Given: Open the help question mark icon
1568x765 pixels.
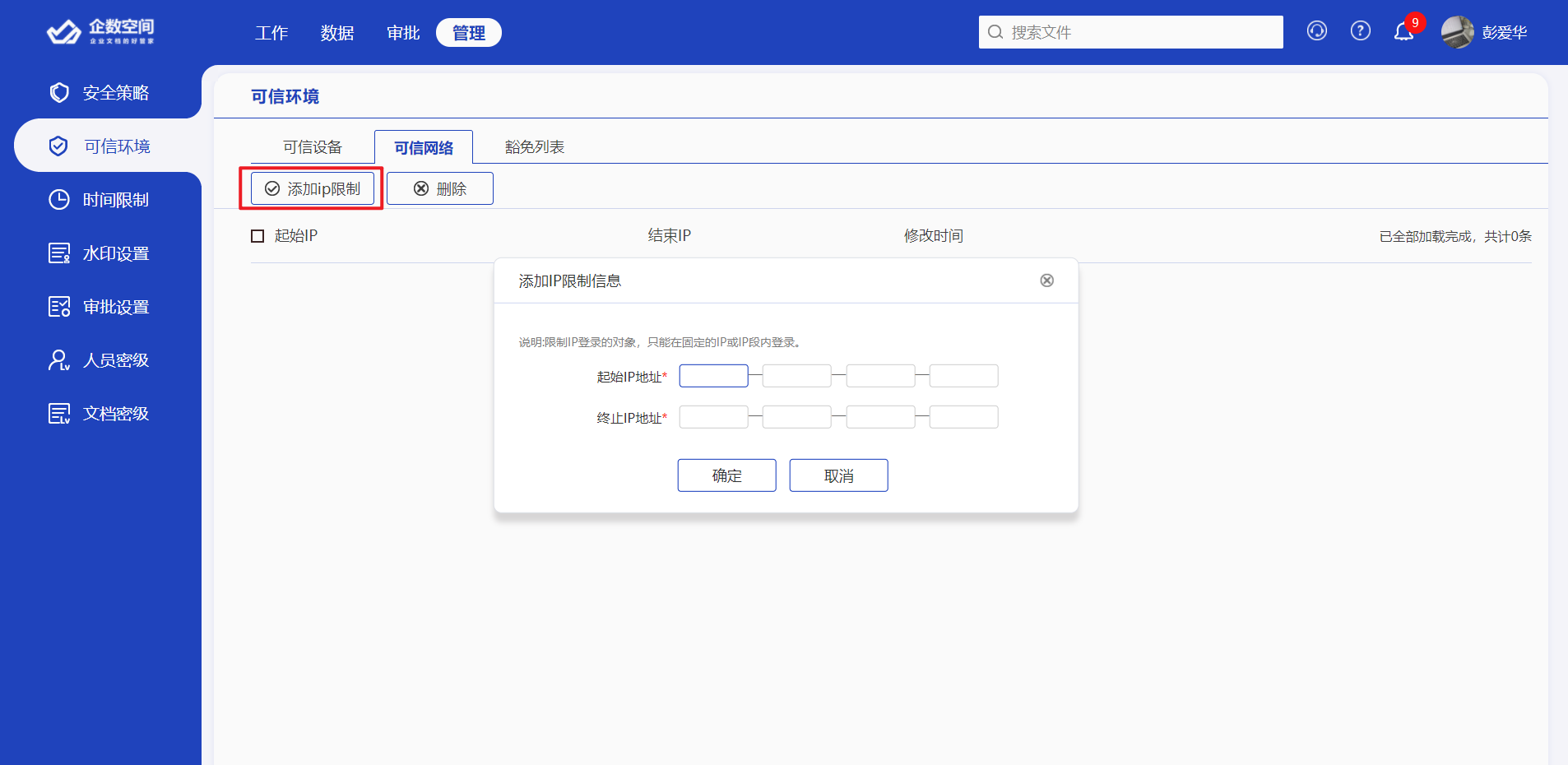Looking at the screenshot, I should point(1361,31).
